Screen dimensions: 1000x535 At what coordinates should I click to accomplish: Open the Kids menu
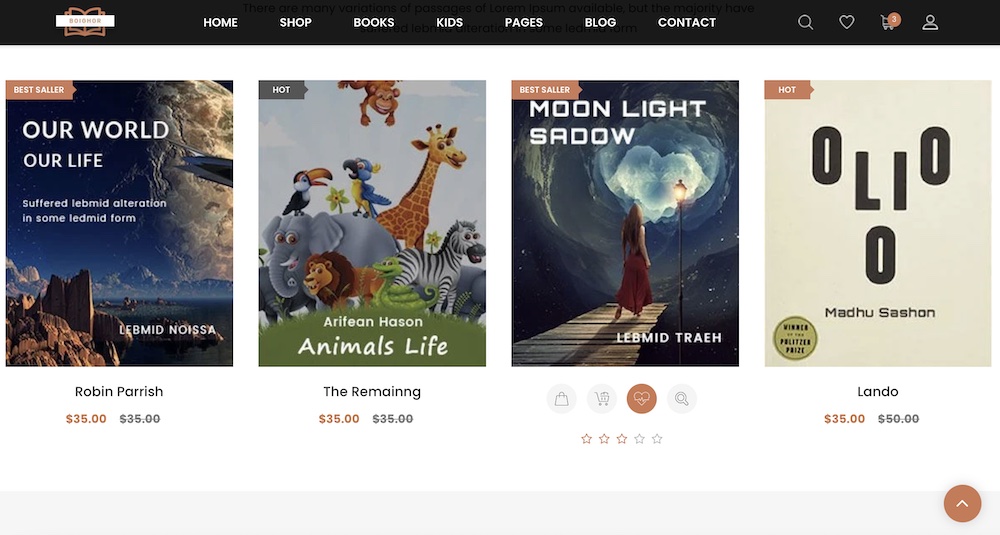tap(450, 22)
